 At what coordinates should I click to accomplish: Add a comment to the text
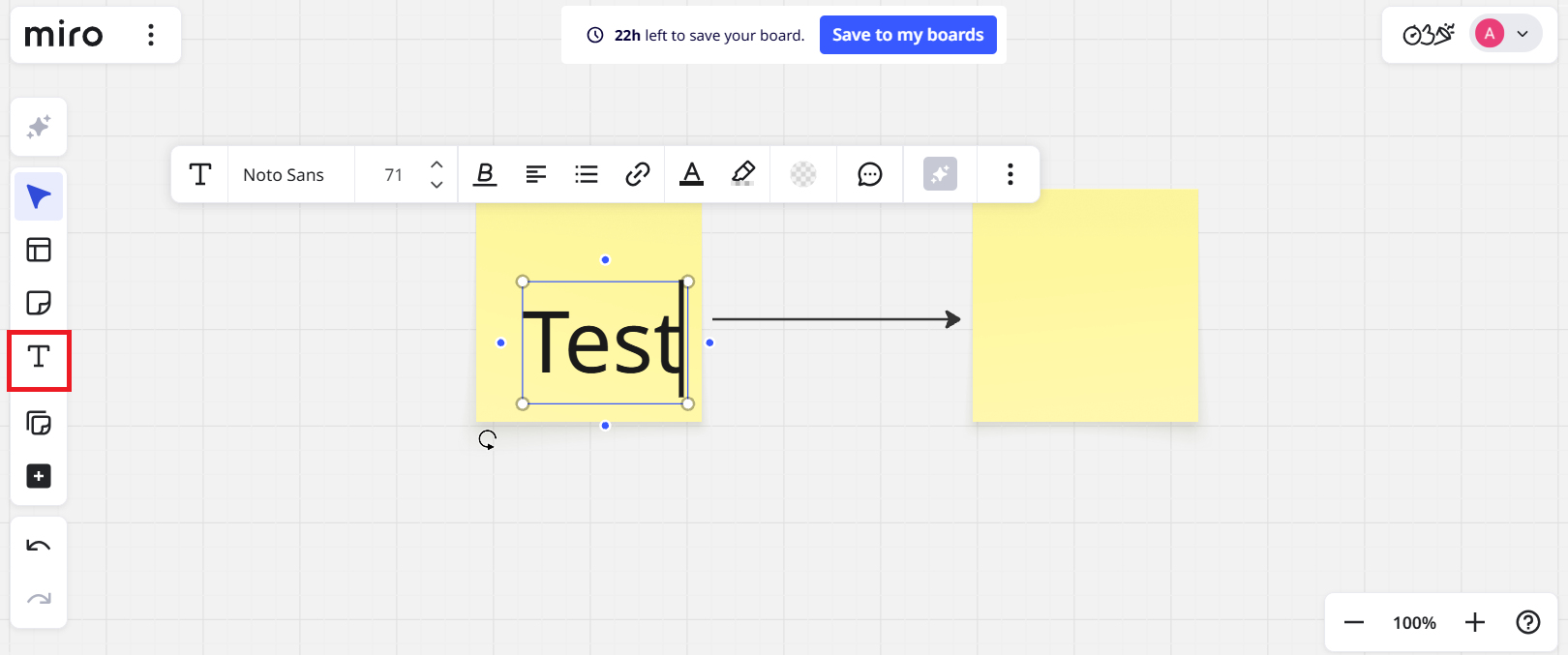point(870,174)
